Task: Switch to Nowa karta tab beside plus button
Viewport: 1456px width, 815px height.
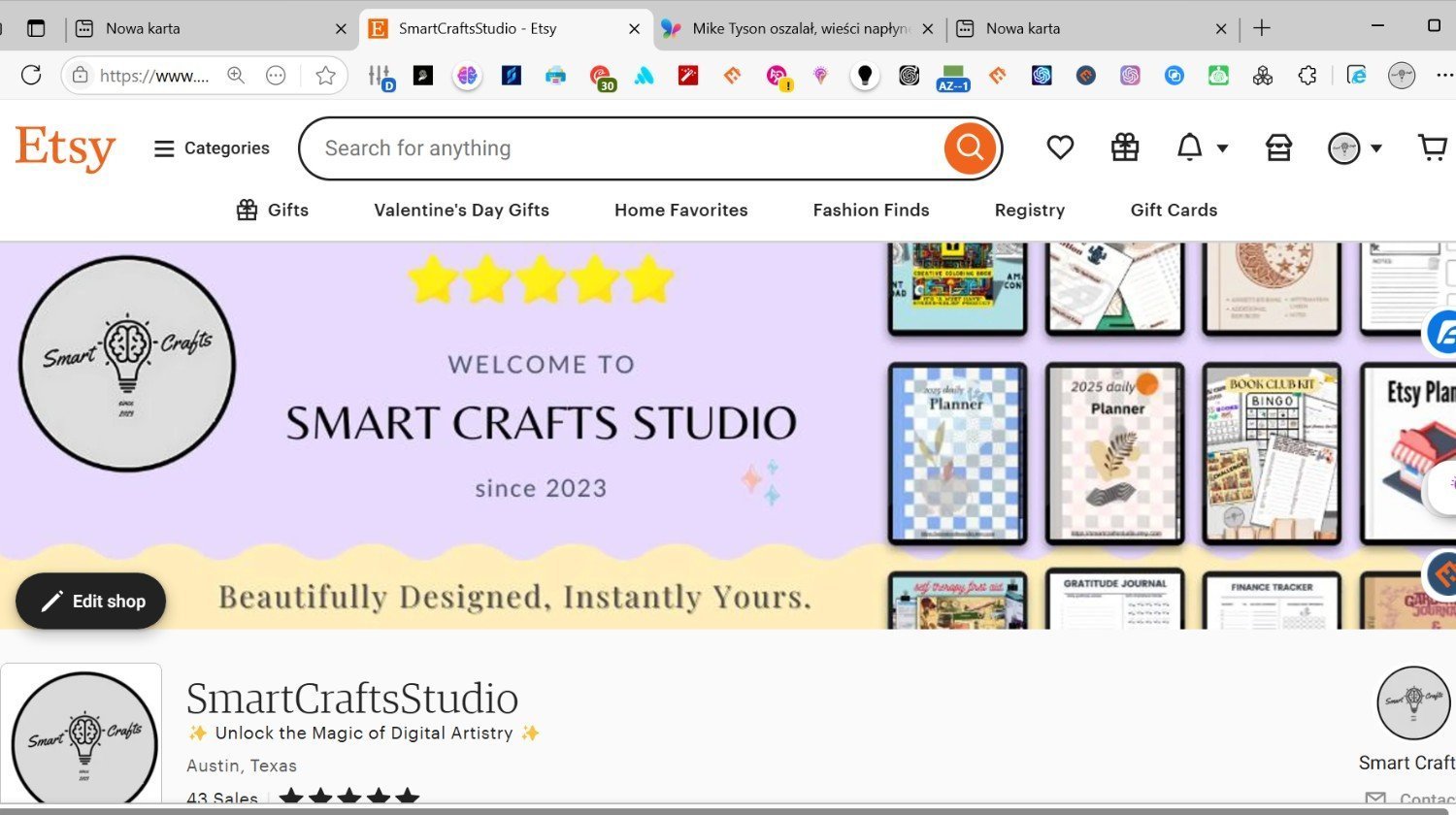Action: (1092, 28)
